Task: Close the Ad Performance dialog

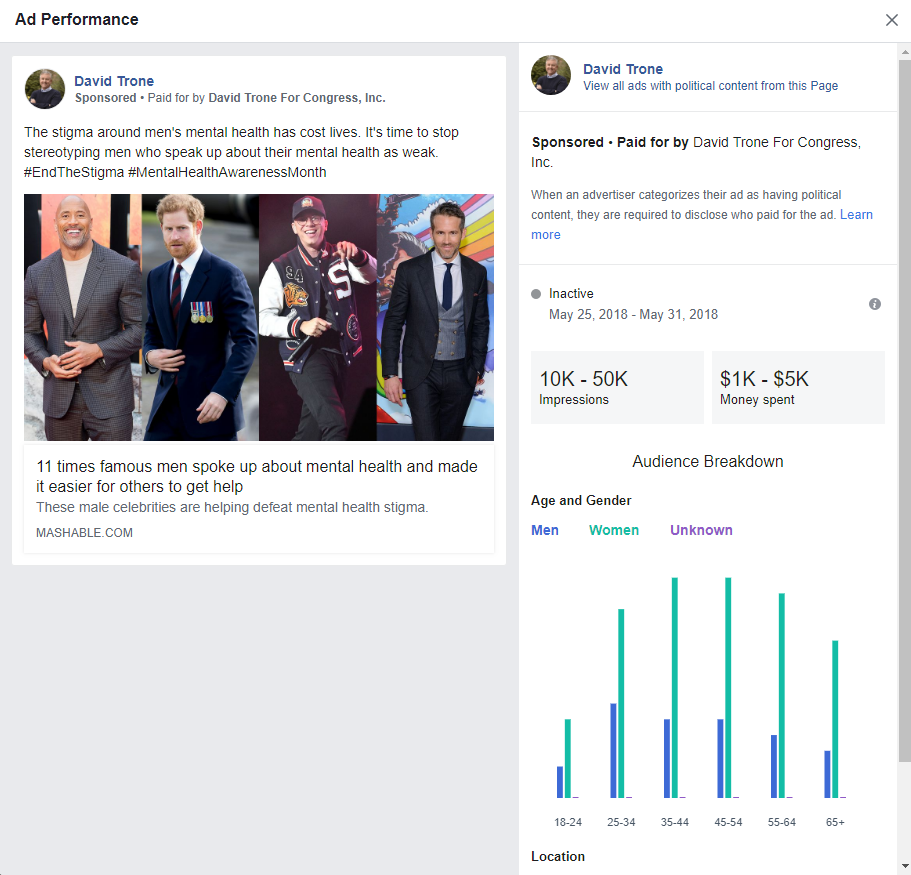Action: (891, 20)
